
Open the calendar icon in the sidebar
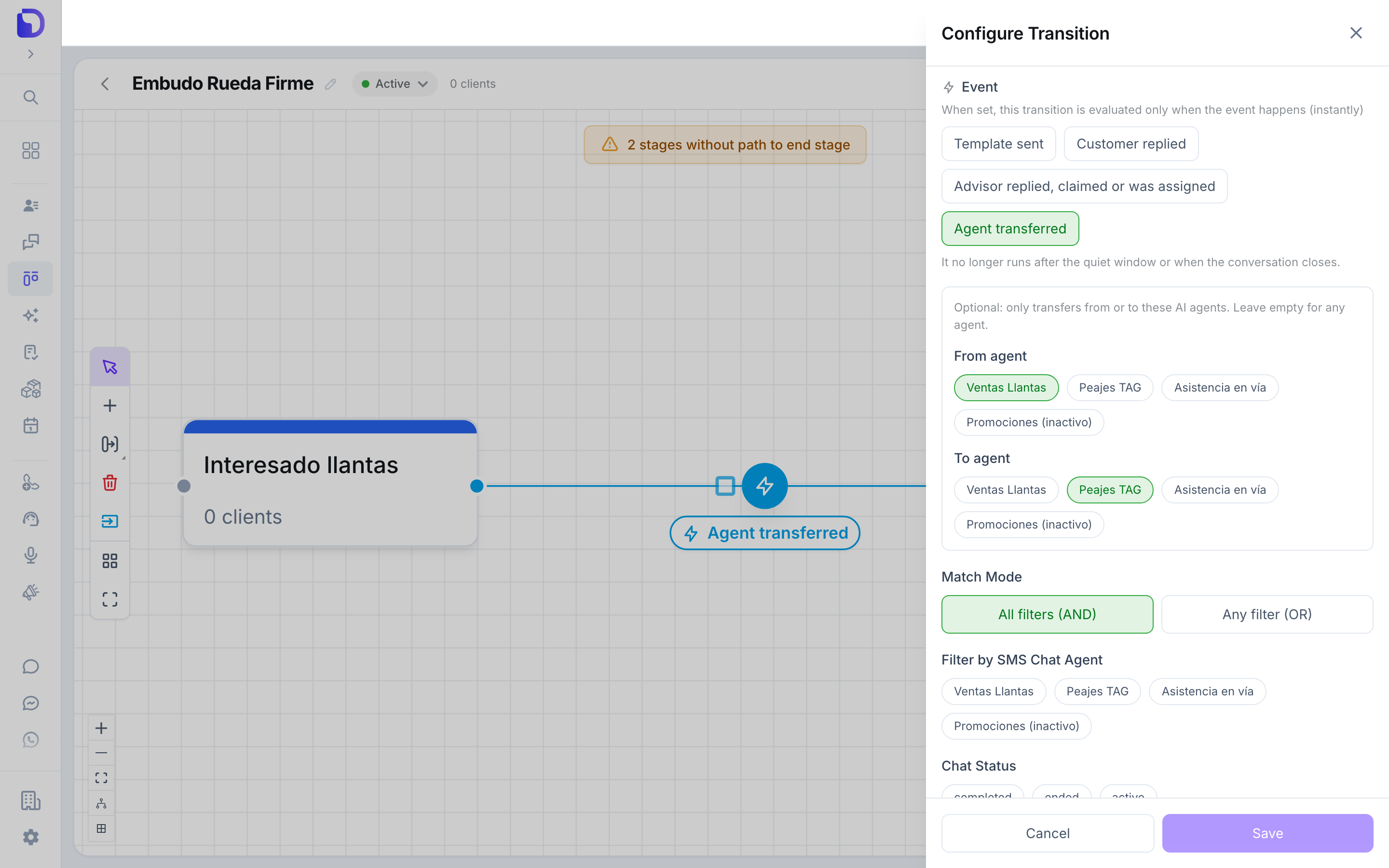coord(30,425)
